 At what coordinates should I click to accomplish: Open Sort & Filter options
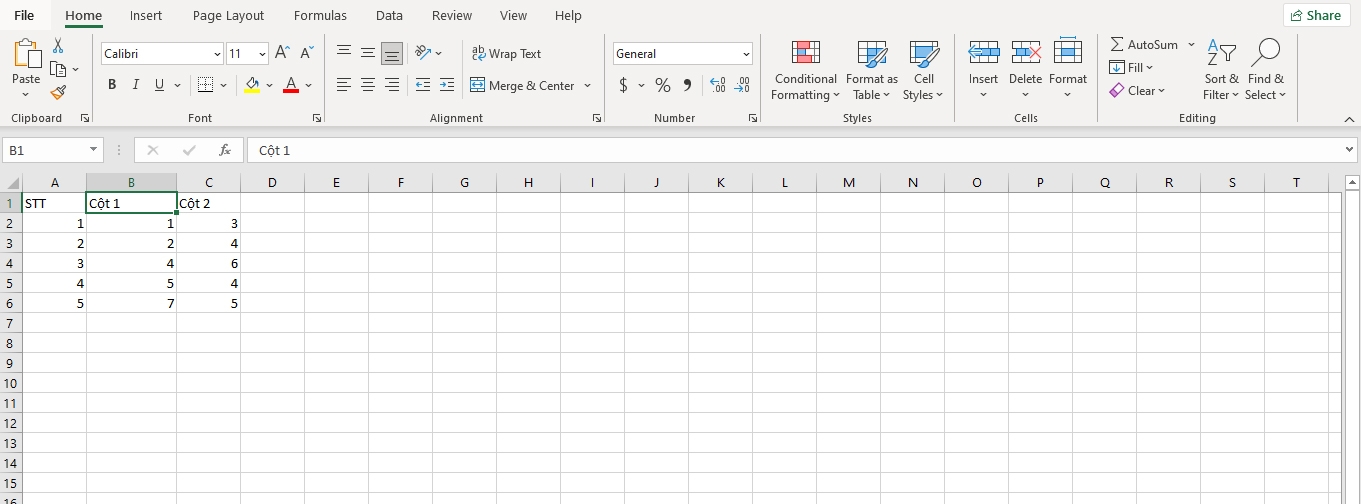(1221, 70)
